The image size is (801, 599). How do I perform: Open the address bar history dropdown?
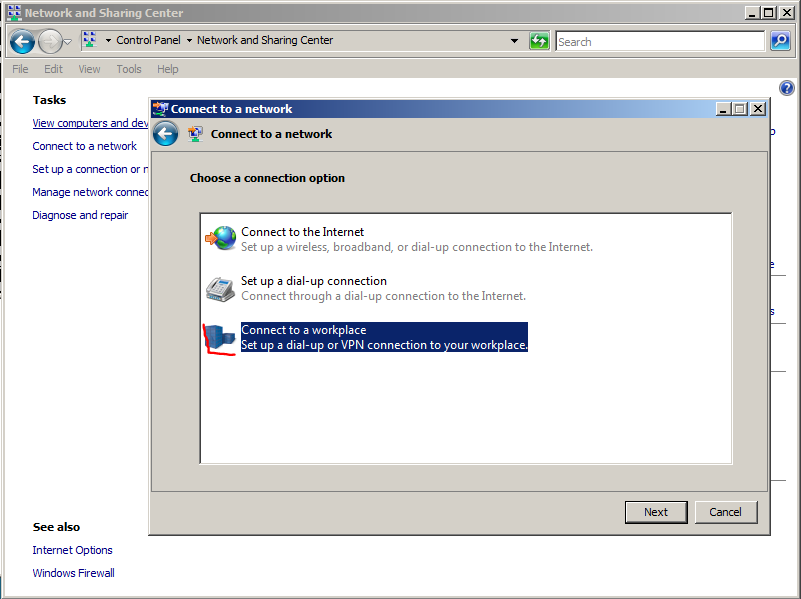click(x=514, y=41)
